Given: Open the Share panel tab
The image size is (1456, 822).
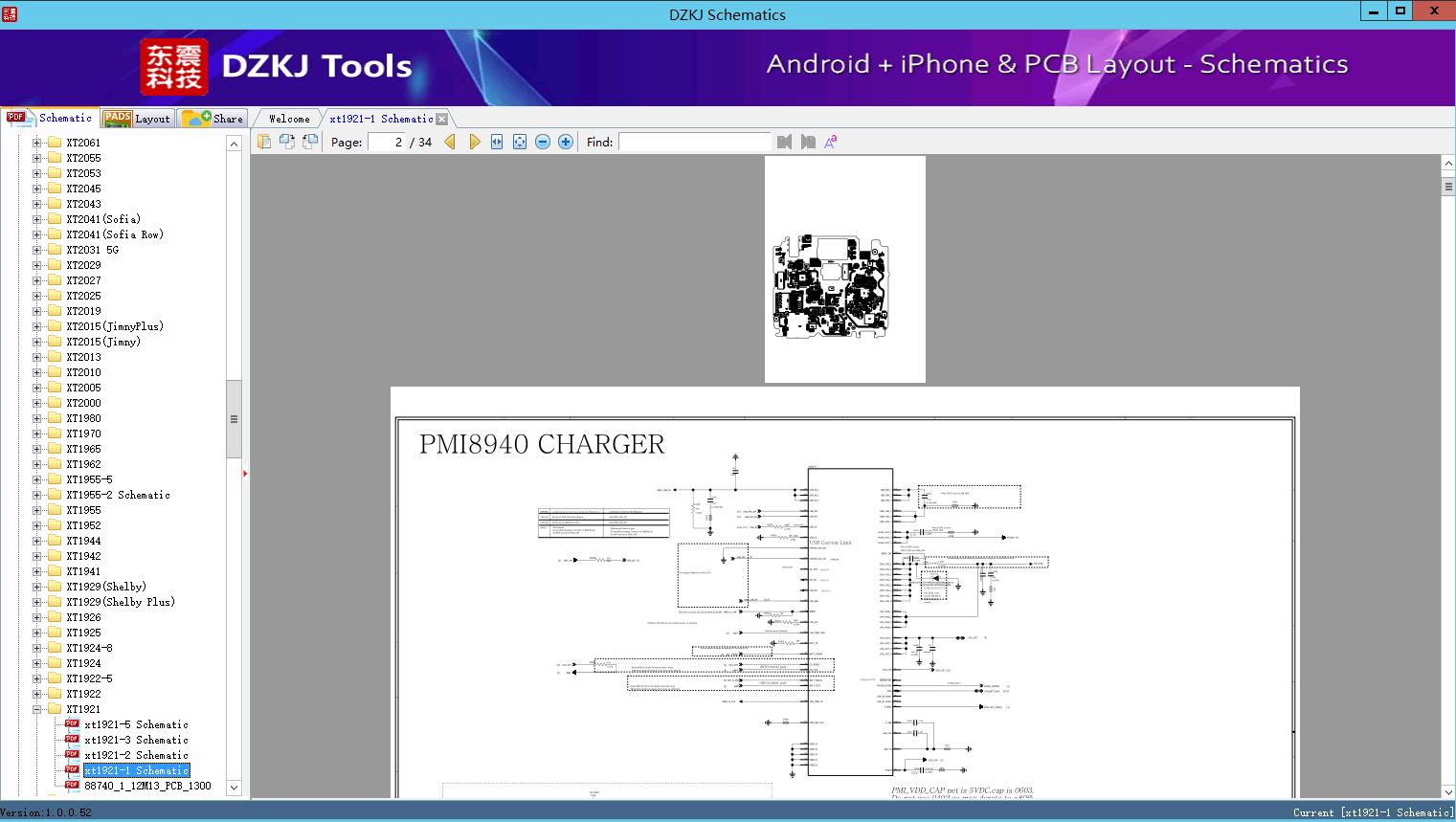Looking at the screenshot, I should pyautogui.click(x=213, y=119).
